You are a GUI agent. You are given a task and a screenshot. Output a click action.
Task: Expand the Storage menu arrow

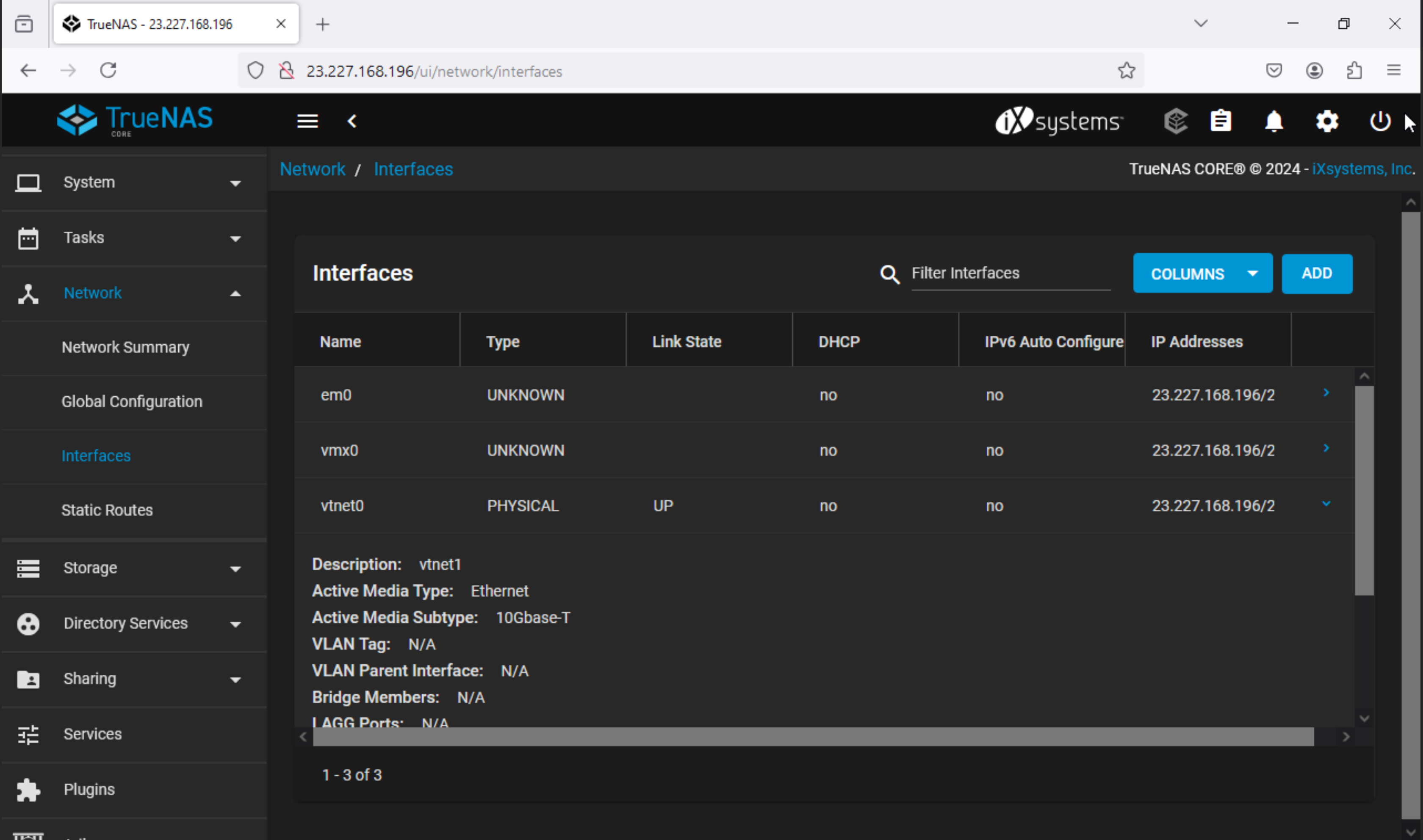(235, 569)
